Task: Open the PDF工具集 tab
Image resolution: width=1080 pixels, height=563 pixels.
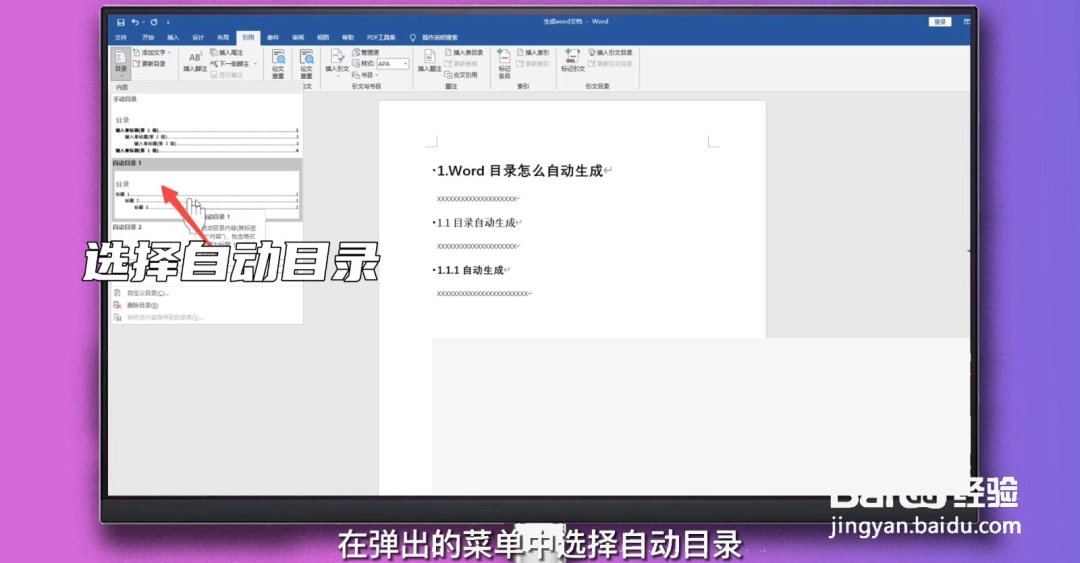Action: click(x=381, y=37)
